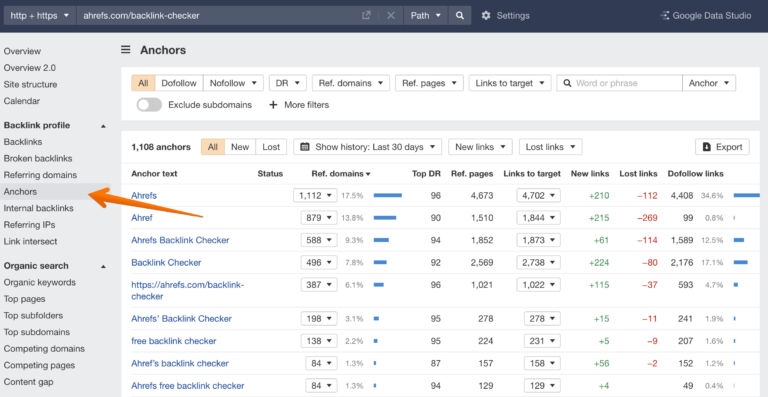This screenshot has width=768, height=397.
Task: Toggle the Exclude subdomains switch
Action: (149, 105)
